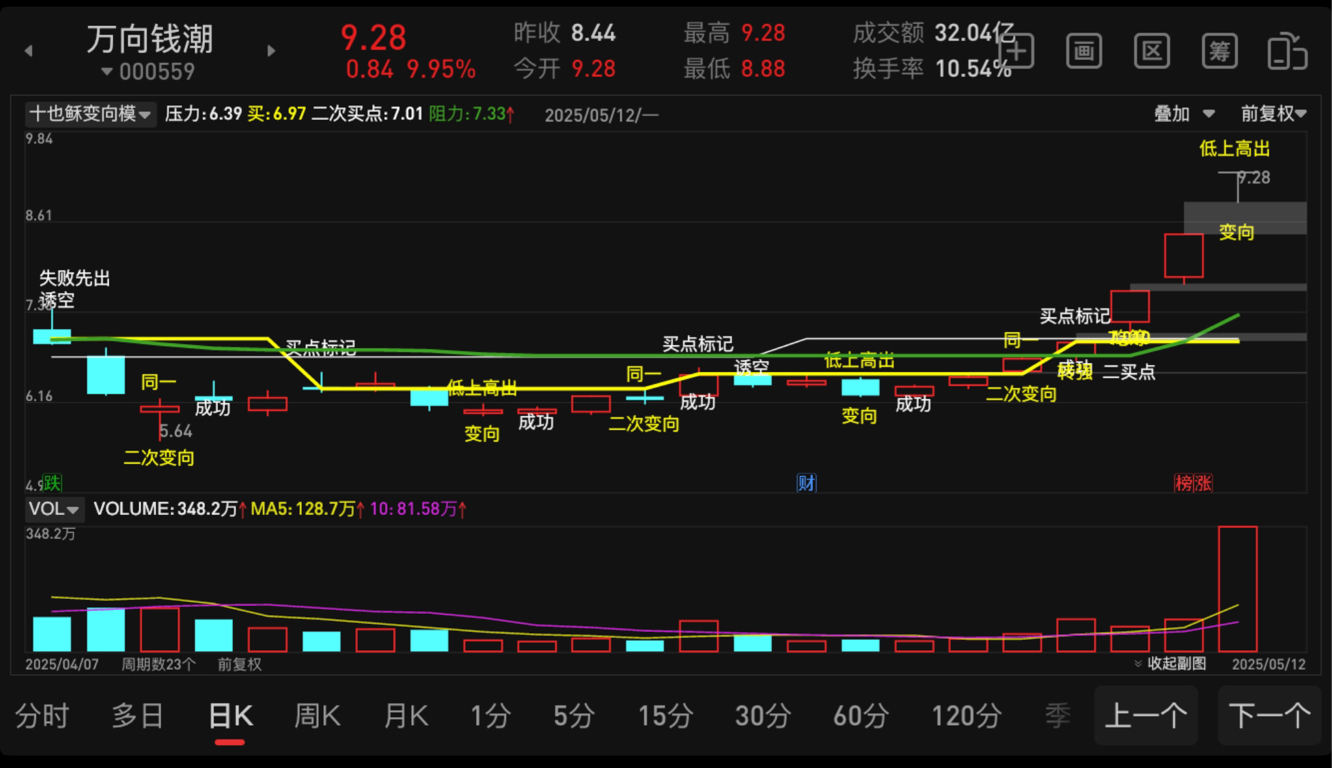Switch to the 1分 chart tab
This screenshot has height=768, width=1332.
pos(490,716)
